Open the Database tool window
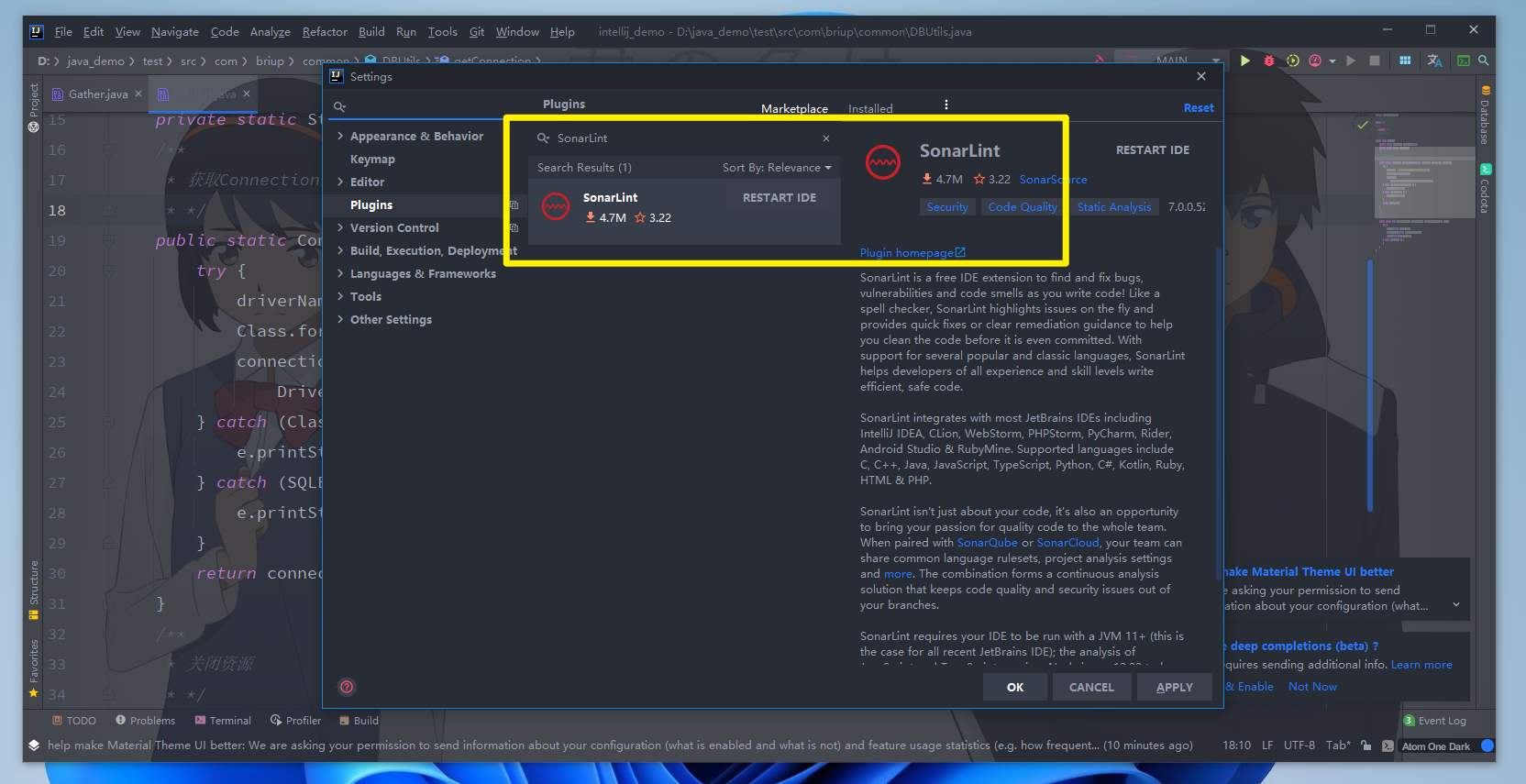 [1485, 116]
